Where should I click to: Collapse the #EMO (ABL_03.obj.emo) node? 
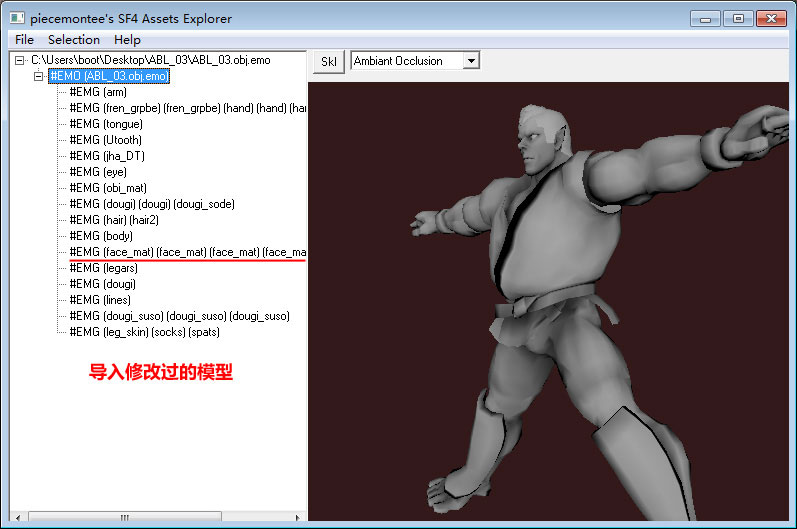(39, 76)
